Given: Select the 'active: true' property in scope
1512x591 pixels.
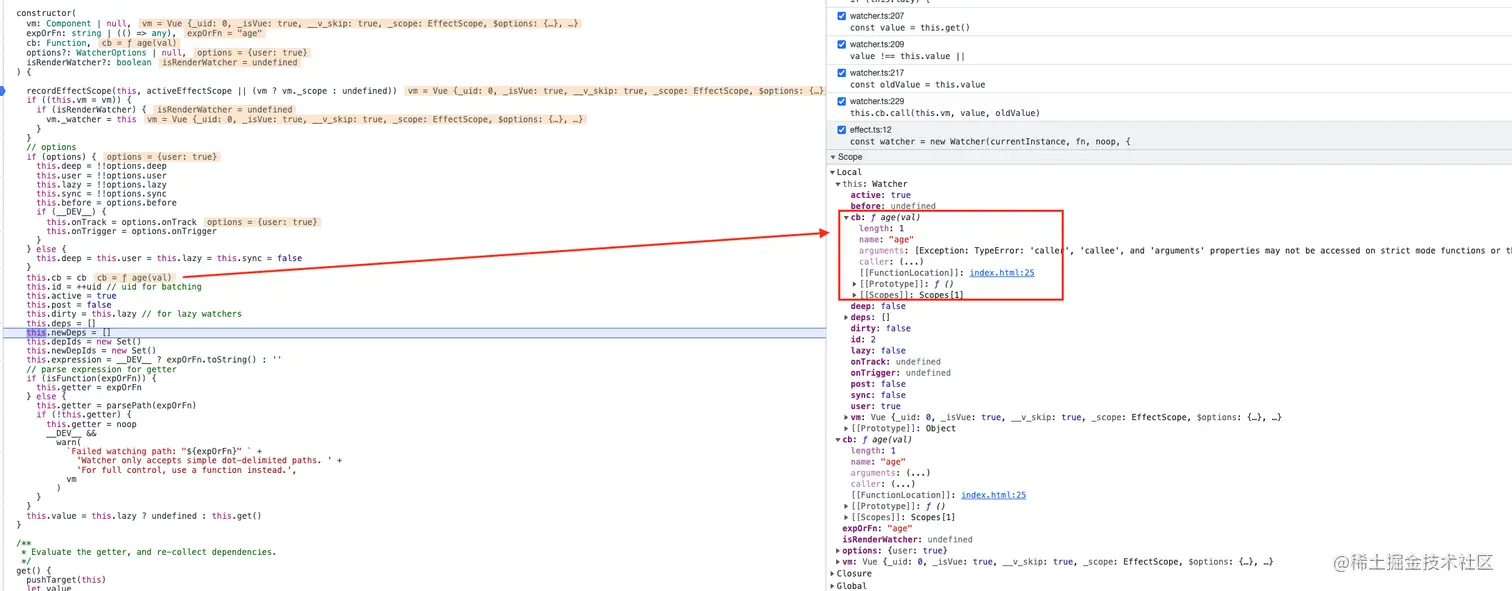Looking at the screenshot, I should (x=880, y=195).
